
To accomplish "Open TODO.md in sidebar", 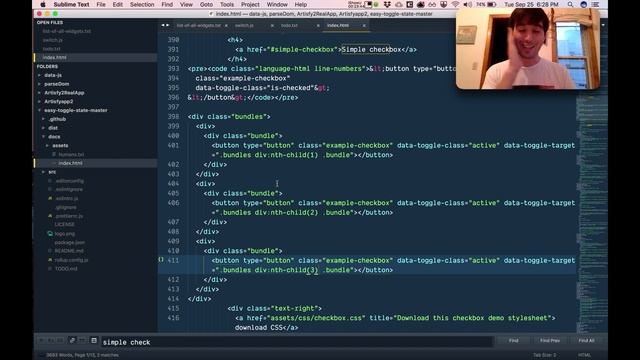I will [66, 269].
